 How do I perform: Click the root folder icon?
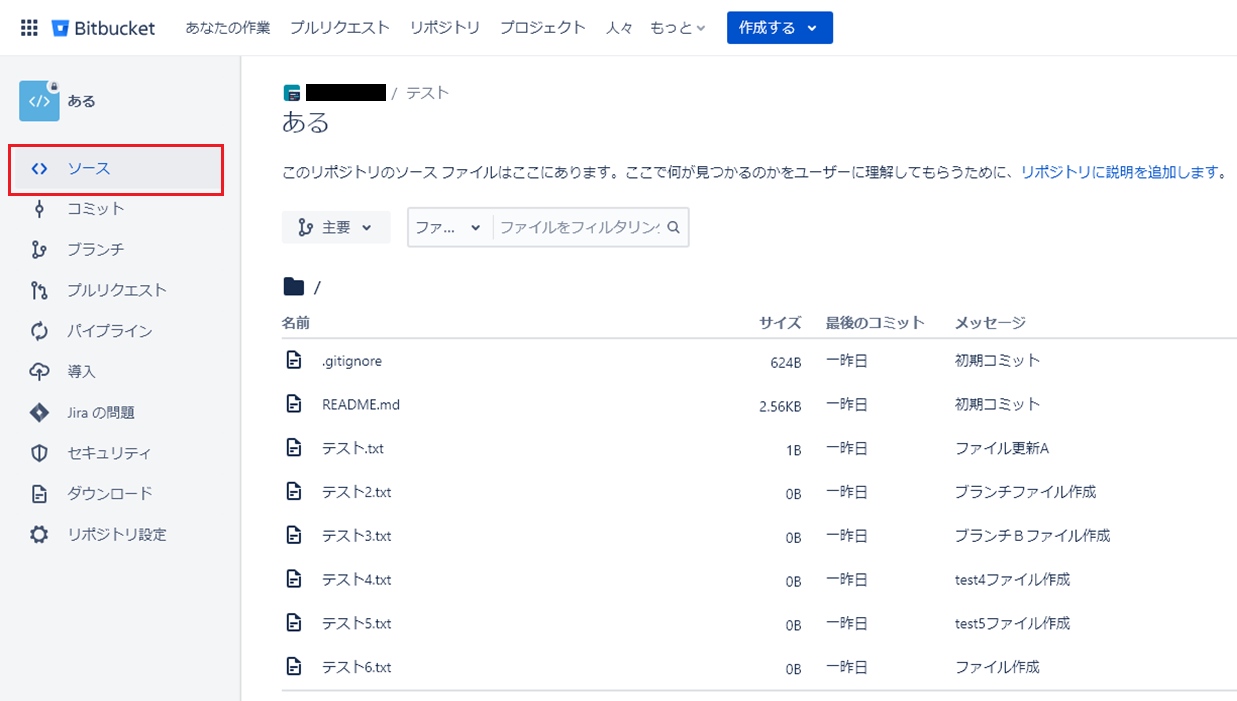293,287
